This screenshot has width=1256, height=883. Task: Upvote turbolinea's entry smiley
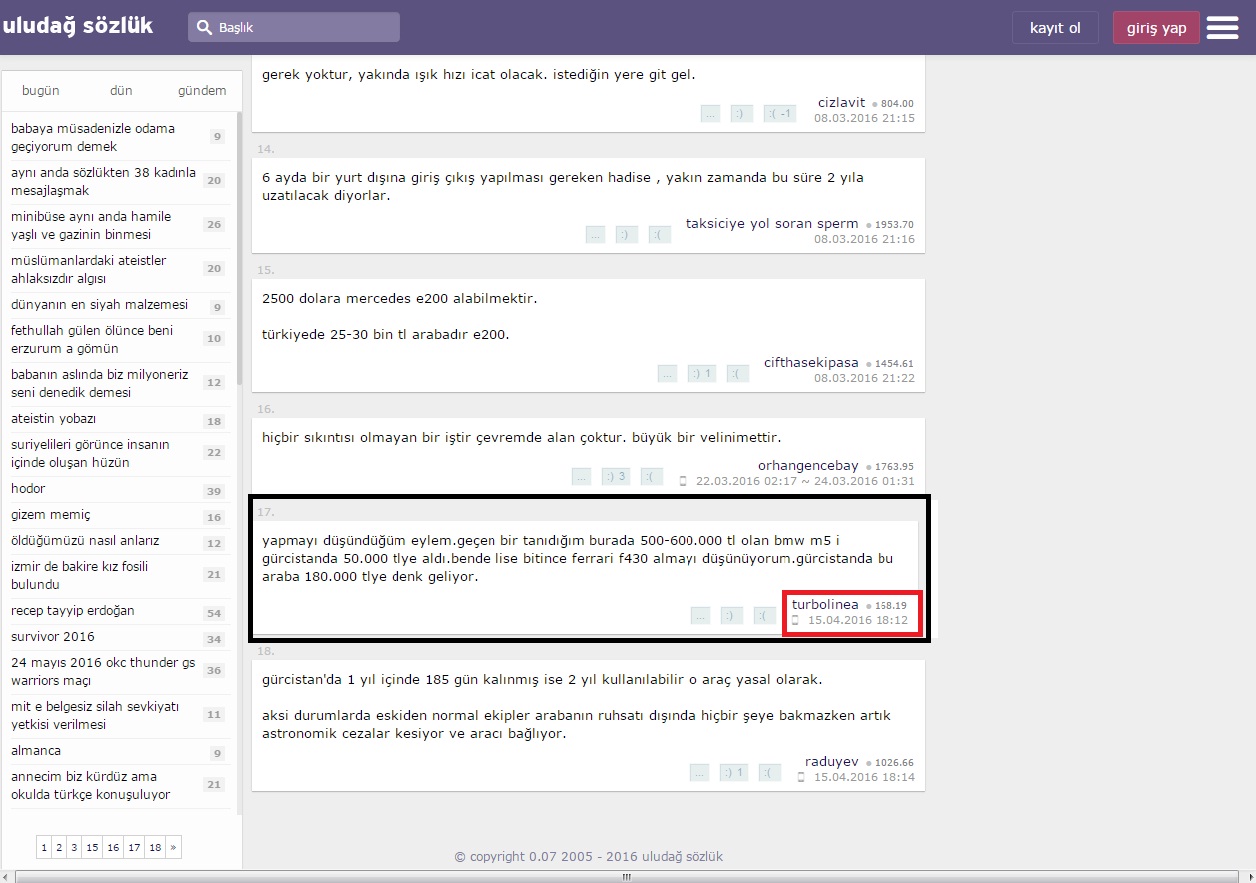pos(732,615)
